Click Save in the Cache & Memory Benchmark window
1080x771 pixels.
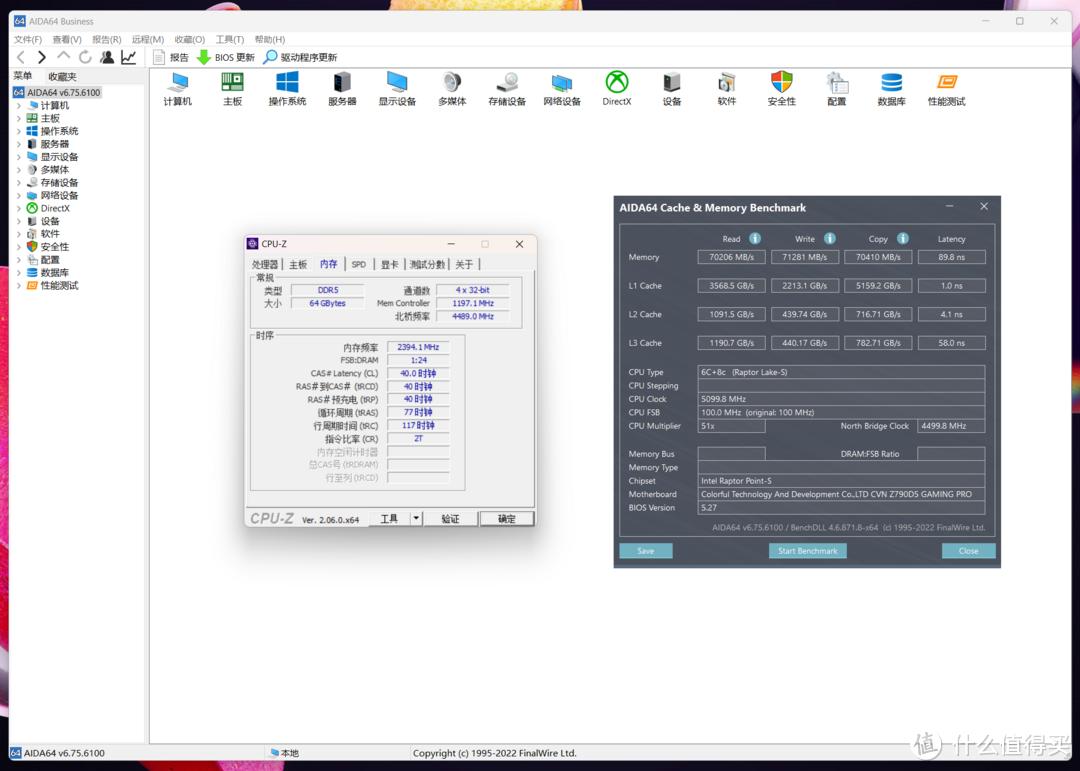pyautogui.click(x=645, y=550)
